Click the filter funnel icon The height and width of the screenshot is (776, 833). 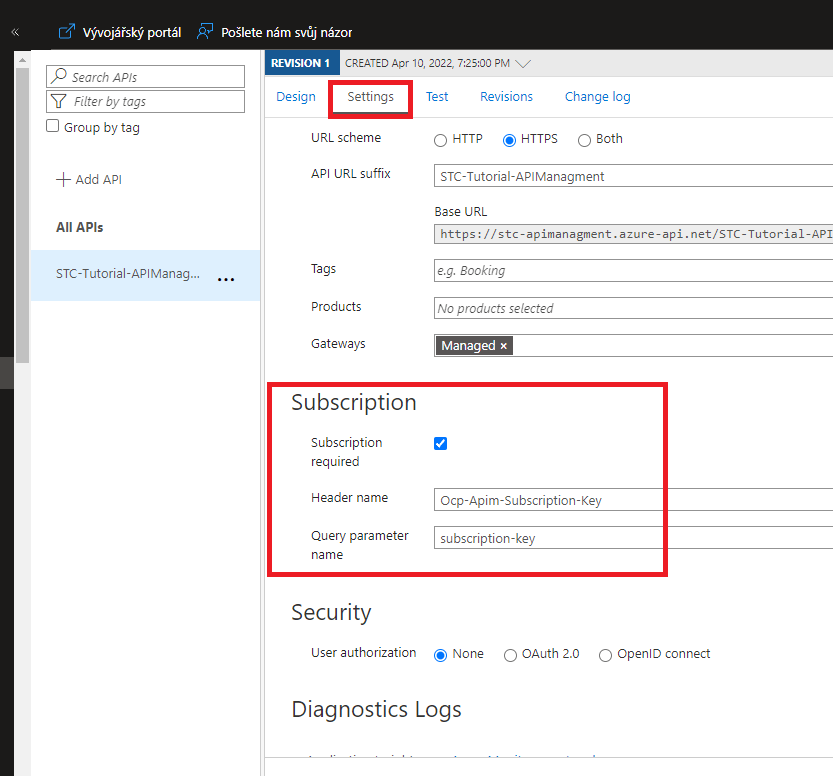(x=59, y=101)
